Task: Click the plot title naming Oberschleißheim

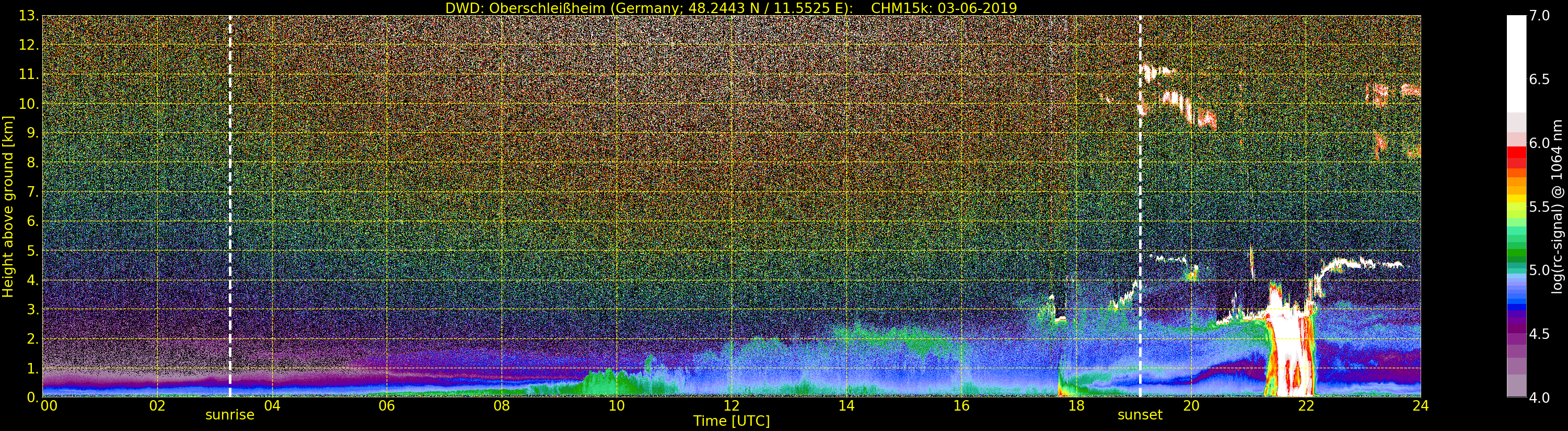Action: (x=731, y=8)
